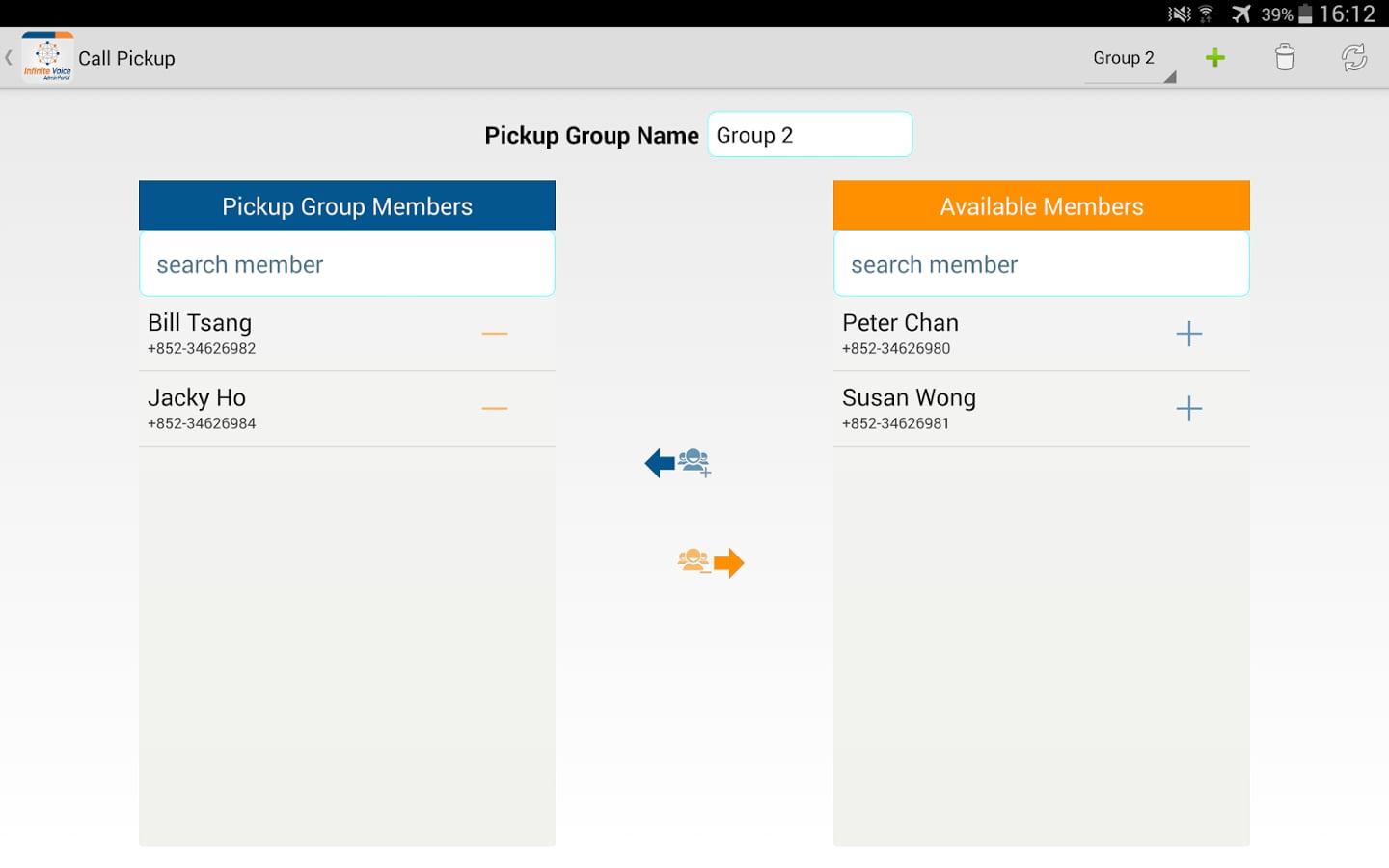
Task: Select the Susan Wong name
Action: (x=909, y=397)
